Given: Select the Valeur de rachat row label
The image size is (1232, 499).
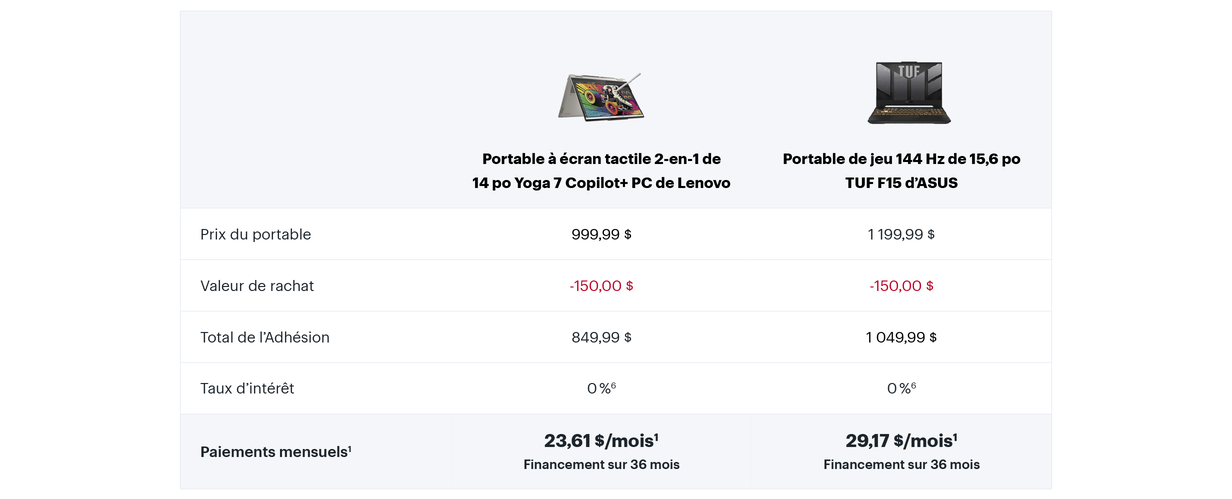Looking at the screenshot, I should (257, 286).
